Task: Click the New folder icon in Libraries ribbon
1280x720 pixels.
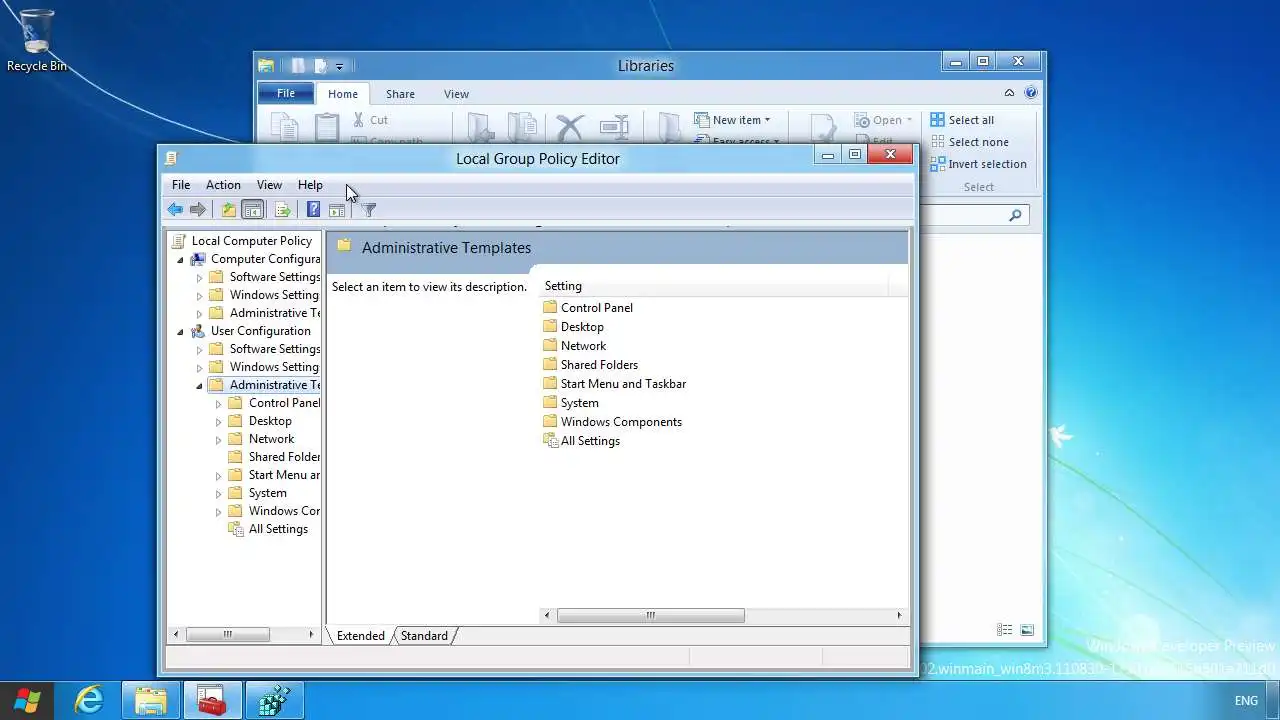Action: pos(669,128)
